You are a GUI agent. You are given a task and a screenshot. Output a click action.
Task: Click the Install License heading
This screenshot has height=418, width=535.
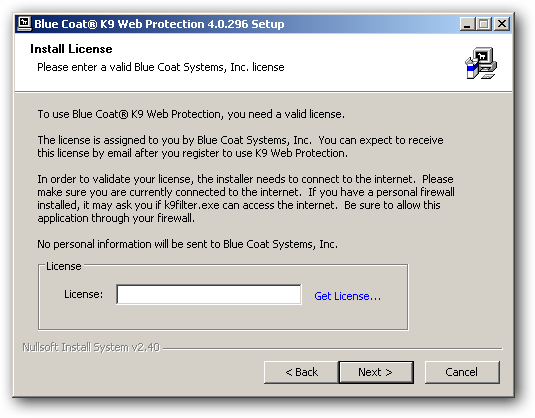click(x=71, y=49)
